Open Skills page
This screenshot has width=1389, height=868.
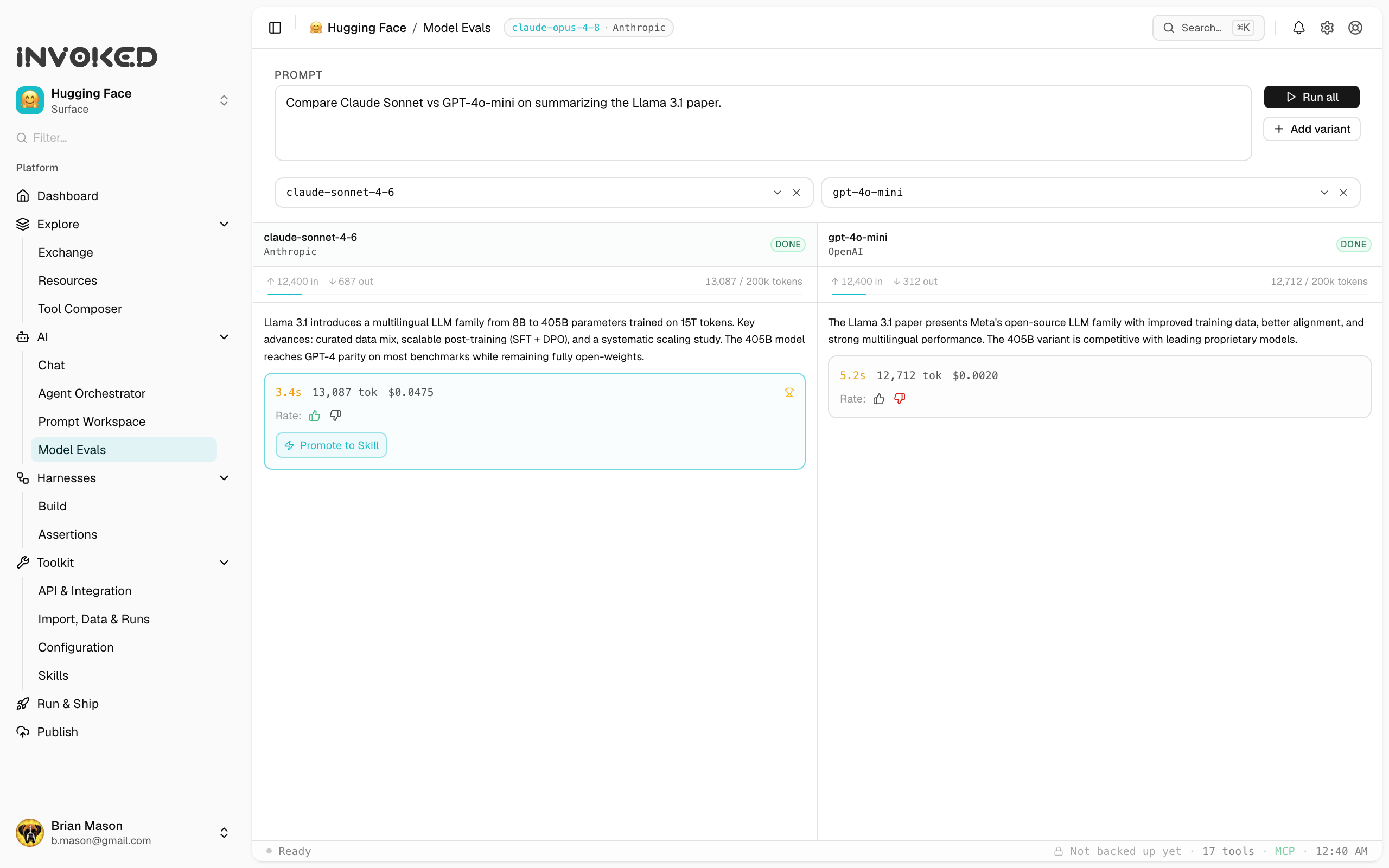pyautogui.click(x=124, y=675)
